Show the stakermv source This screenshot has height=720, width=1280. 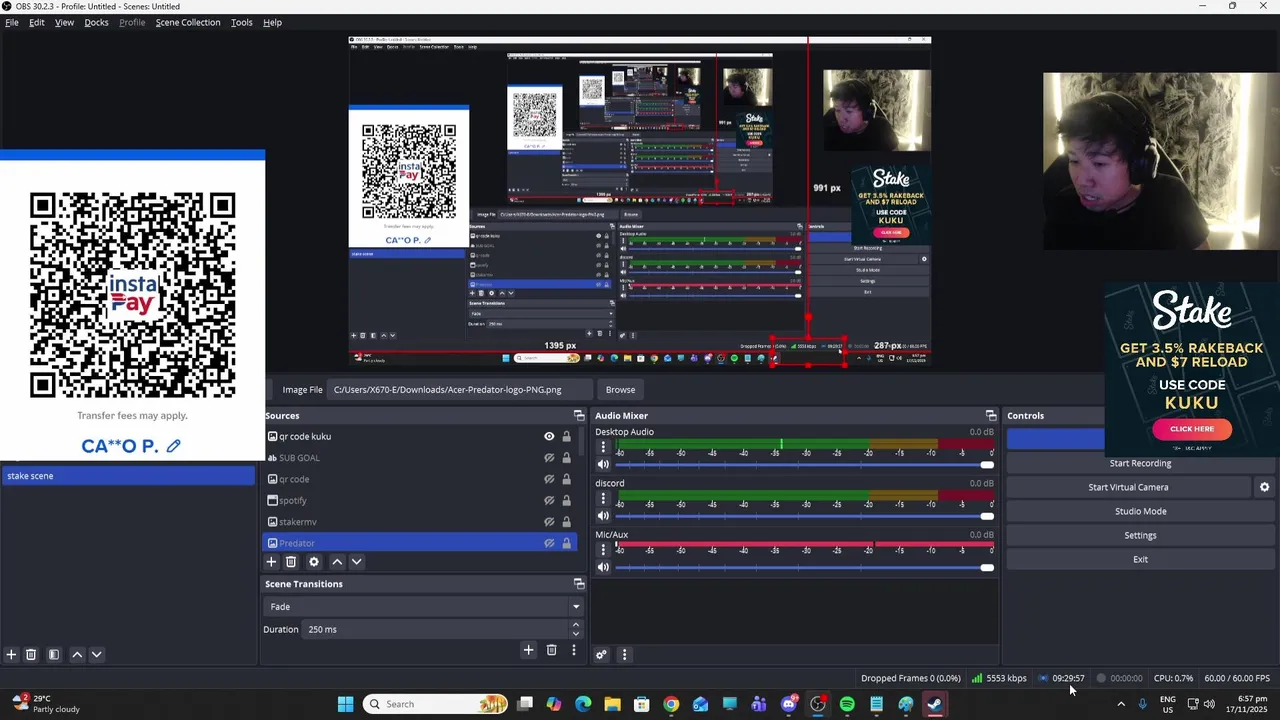point(549,522)
